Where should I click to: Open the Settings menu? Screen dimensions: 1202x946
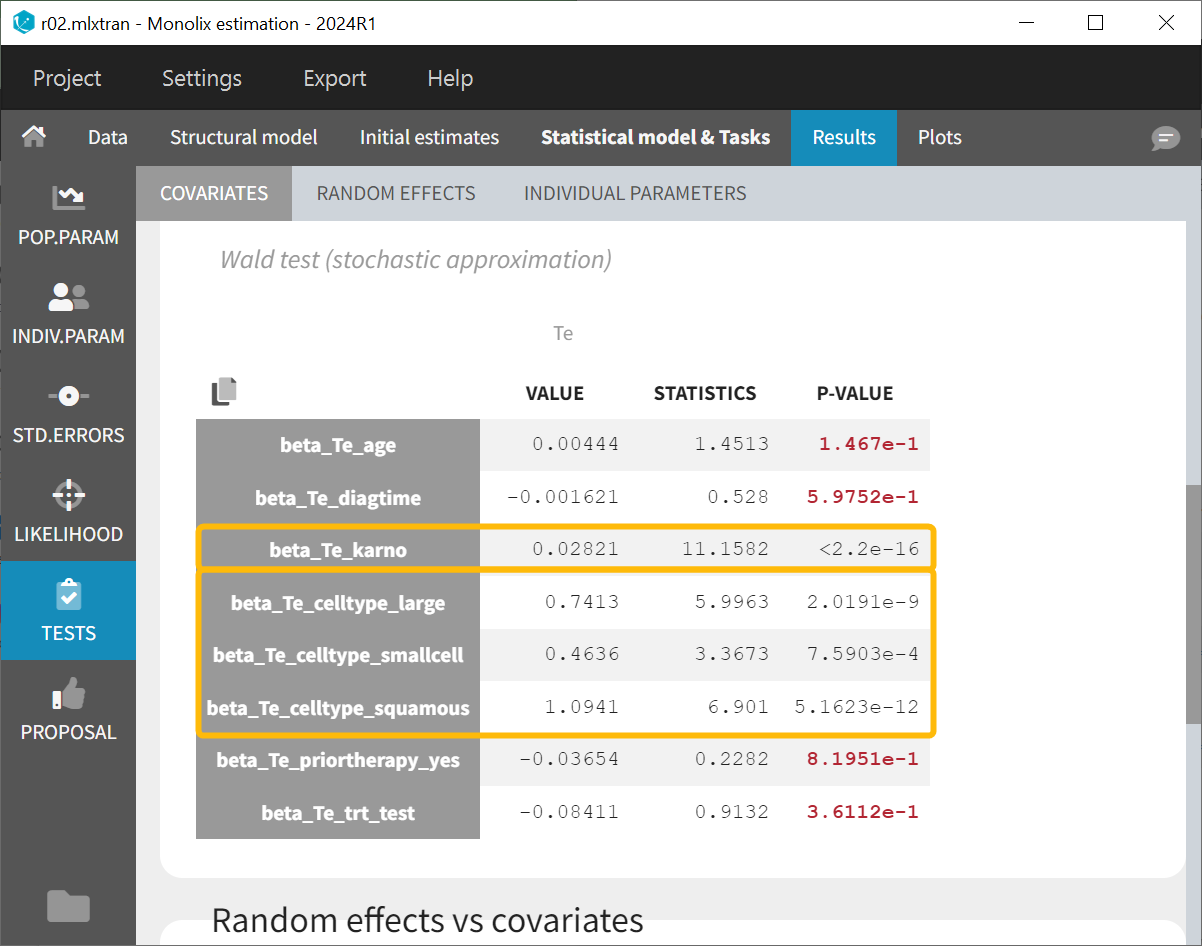pyautogui.click(x=202, y=78)
